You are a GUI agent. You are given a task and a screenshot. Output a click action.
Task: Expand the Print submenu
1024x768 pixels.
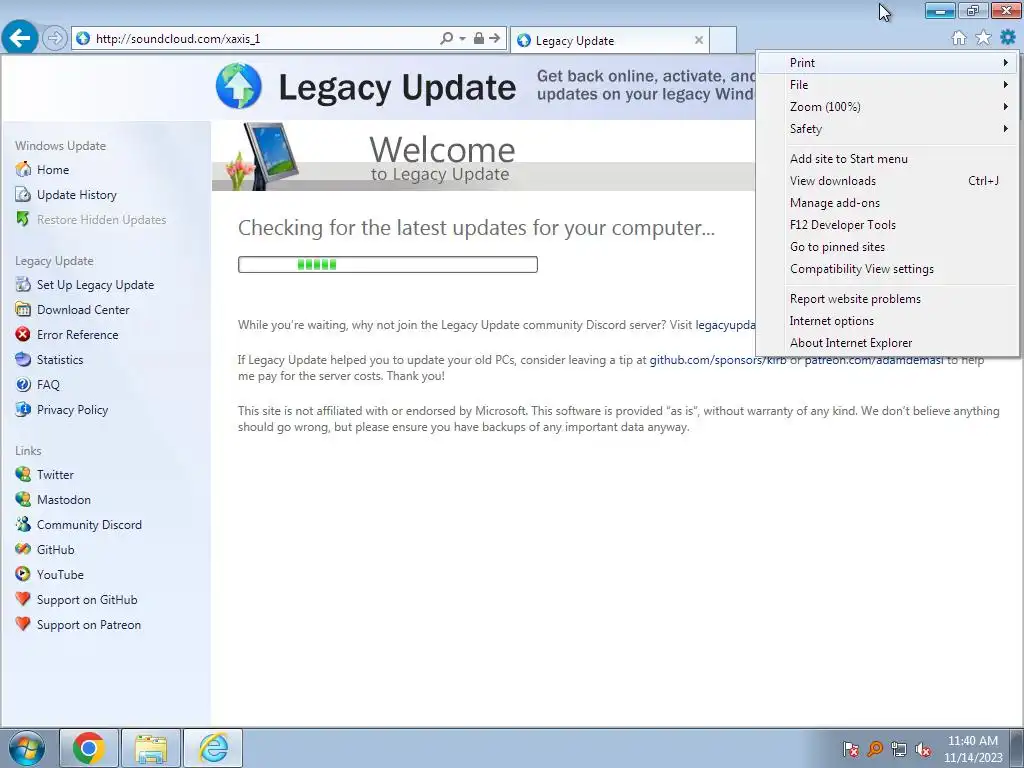[x=887, y=63]
